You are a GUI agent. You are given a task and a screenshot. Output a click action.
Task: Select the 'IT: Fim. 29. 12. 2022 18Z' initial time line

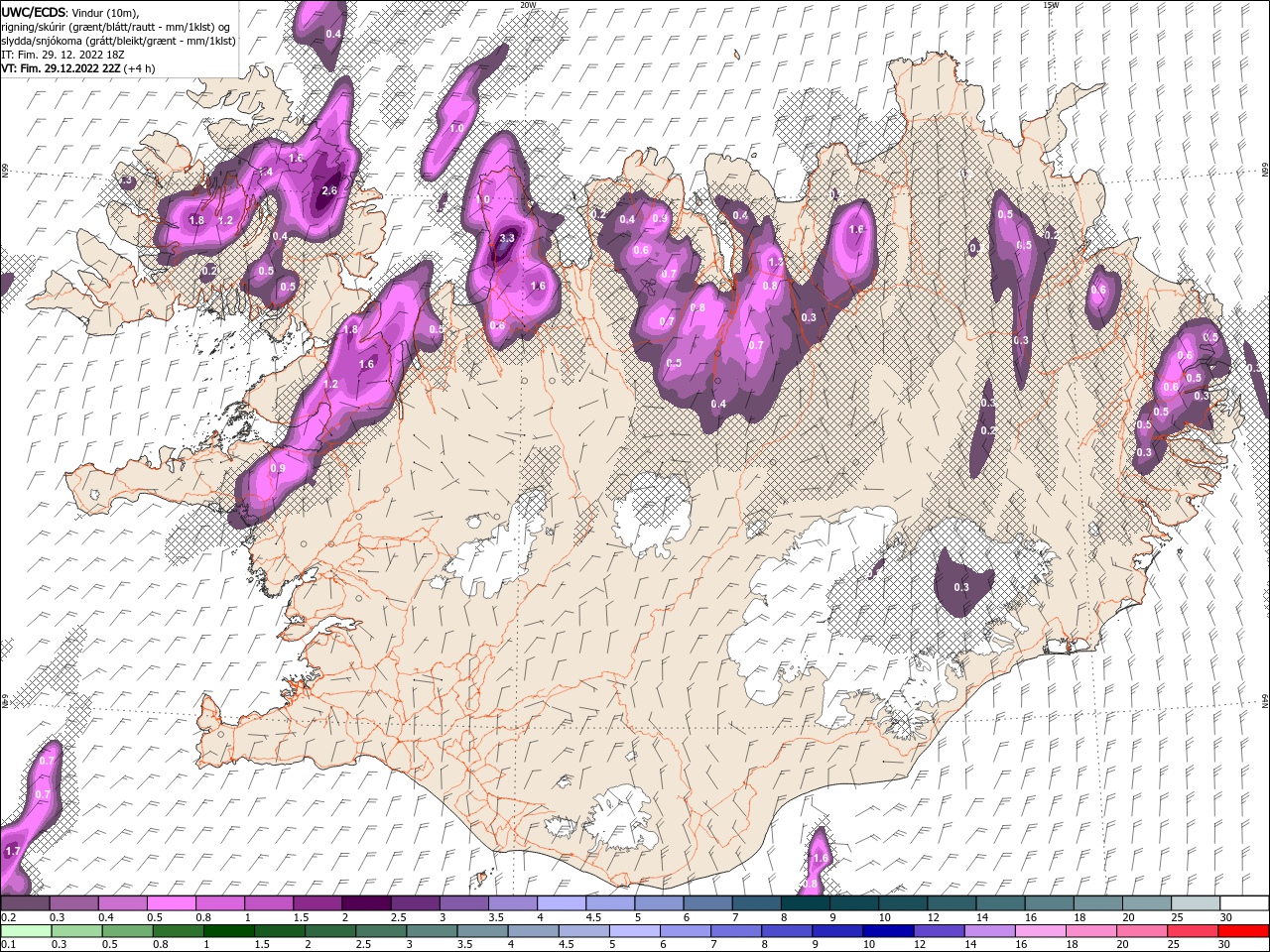(63, 55)
